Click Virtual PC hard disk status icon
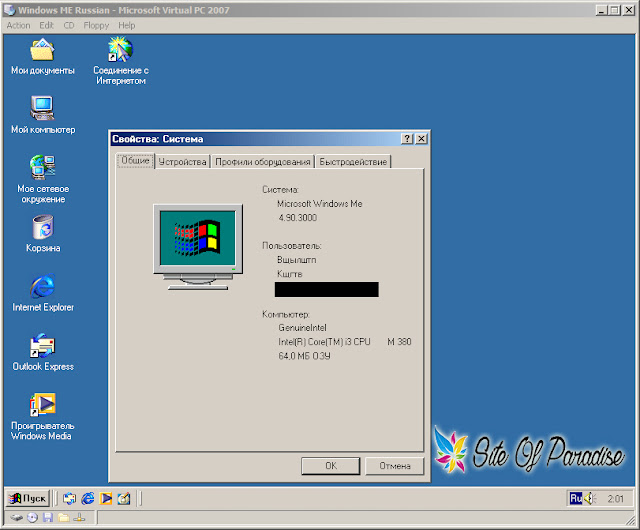Screen dimensions: 640x530 17,518
